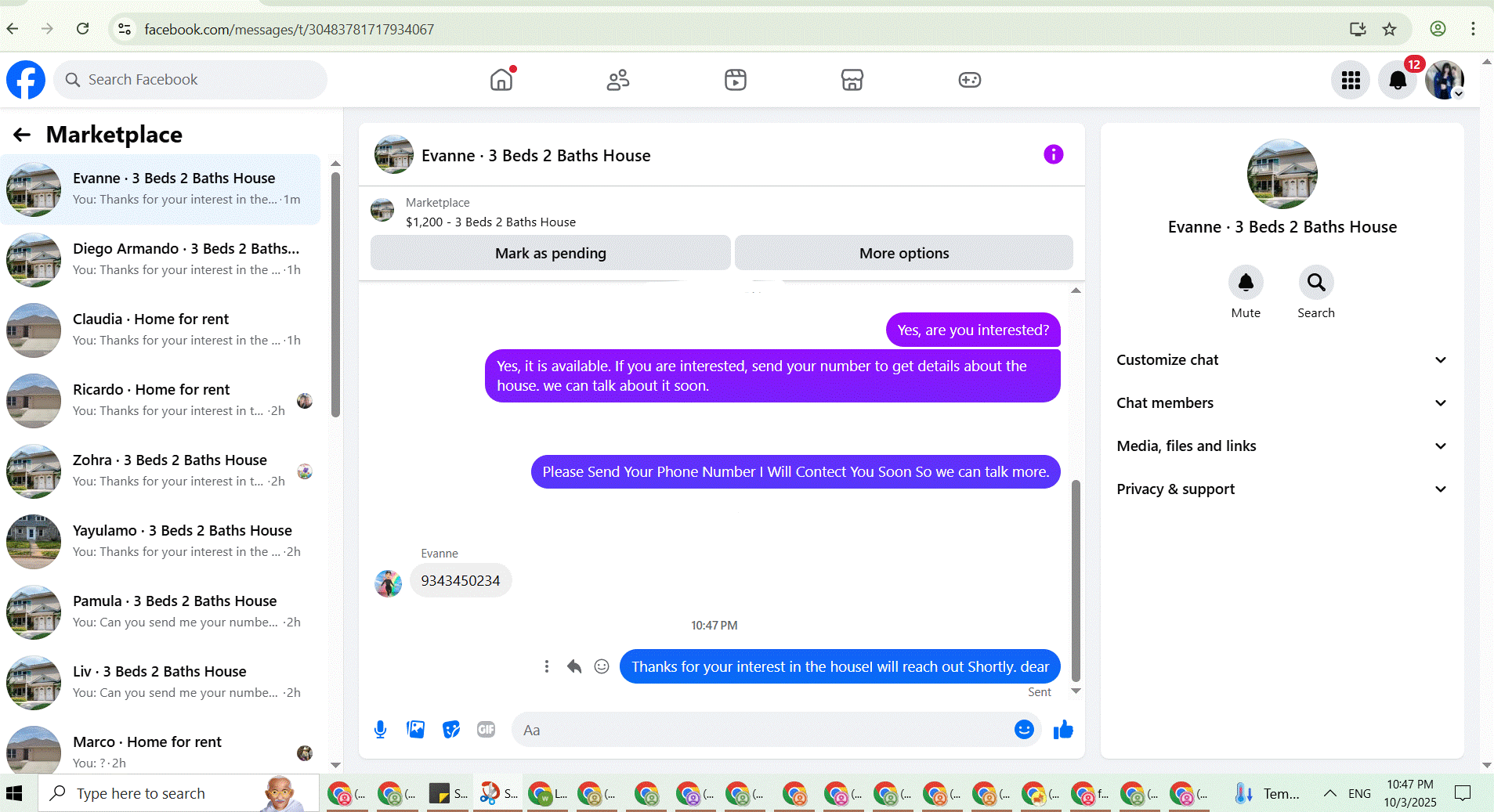Click the house thumbnail in right panel
The image size is (1494, 812).
(x=1282, y=174)
